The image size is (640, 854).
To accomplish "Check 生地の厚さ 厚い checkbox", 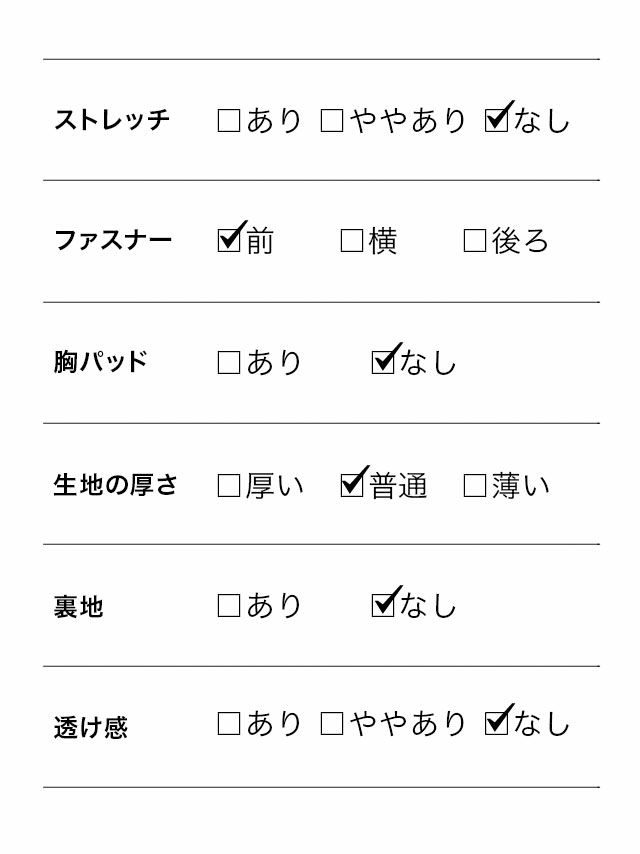I will 229,486.
